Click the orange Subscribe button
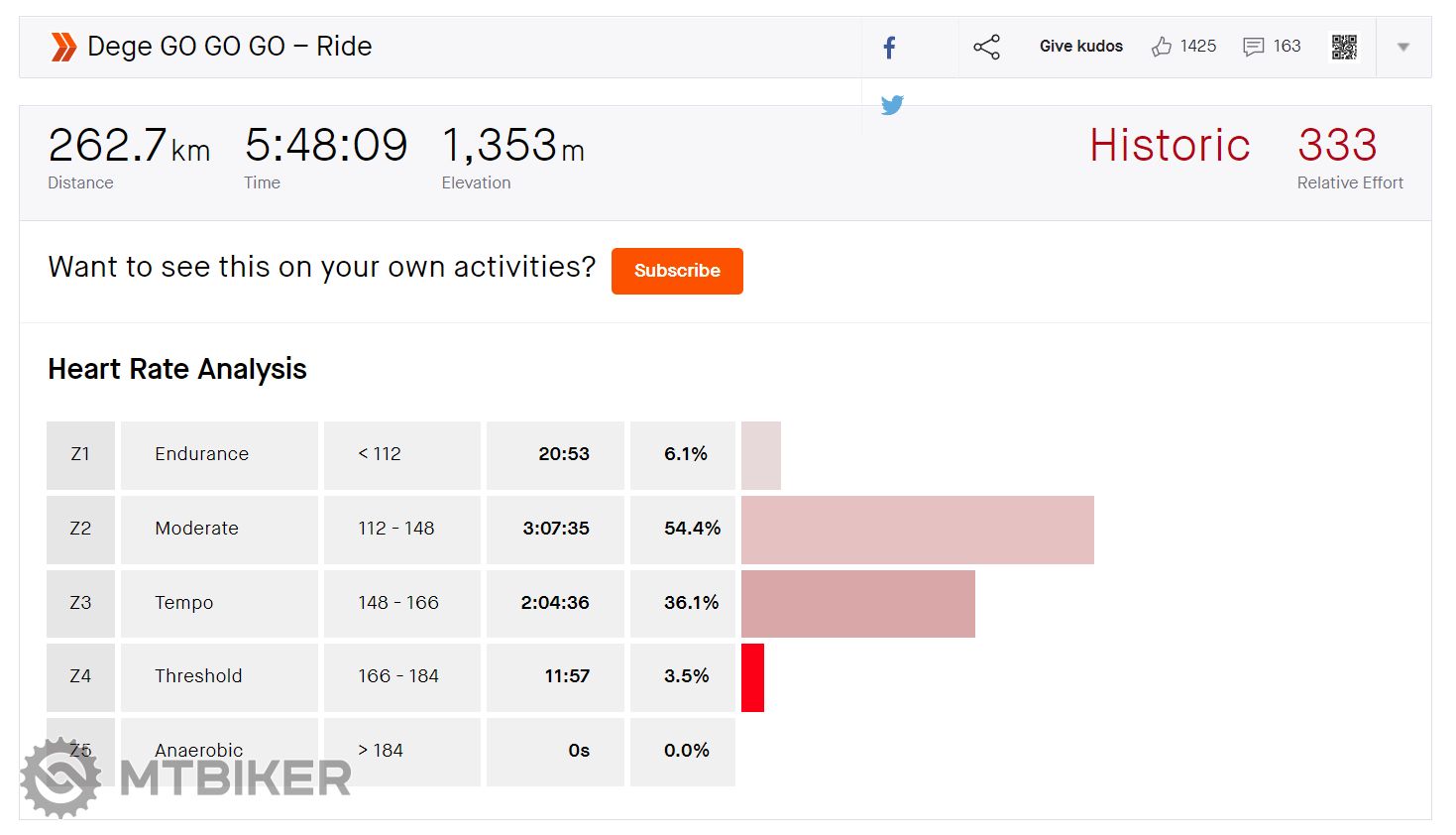 (x=677, y=271)
